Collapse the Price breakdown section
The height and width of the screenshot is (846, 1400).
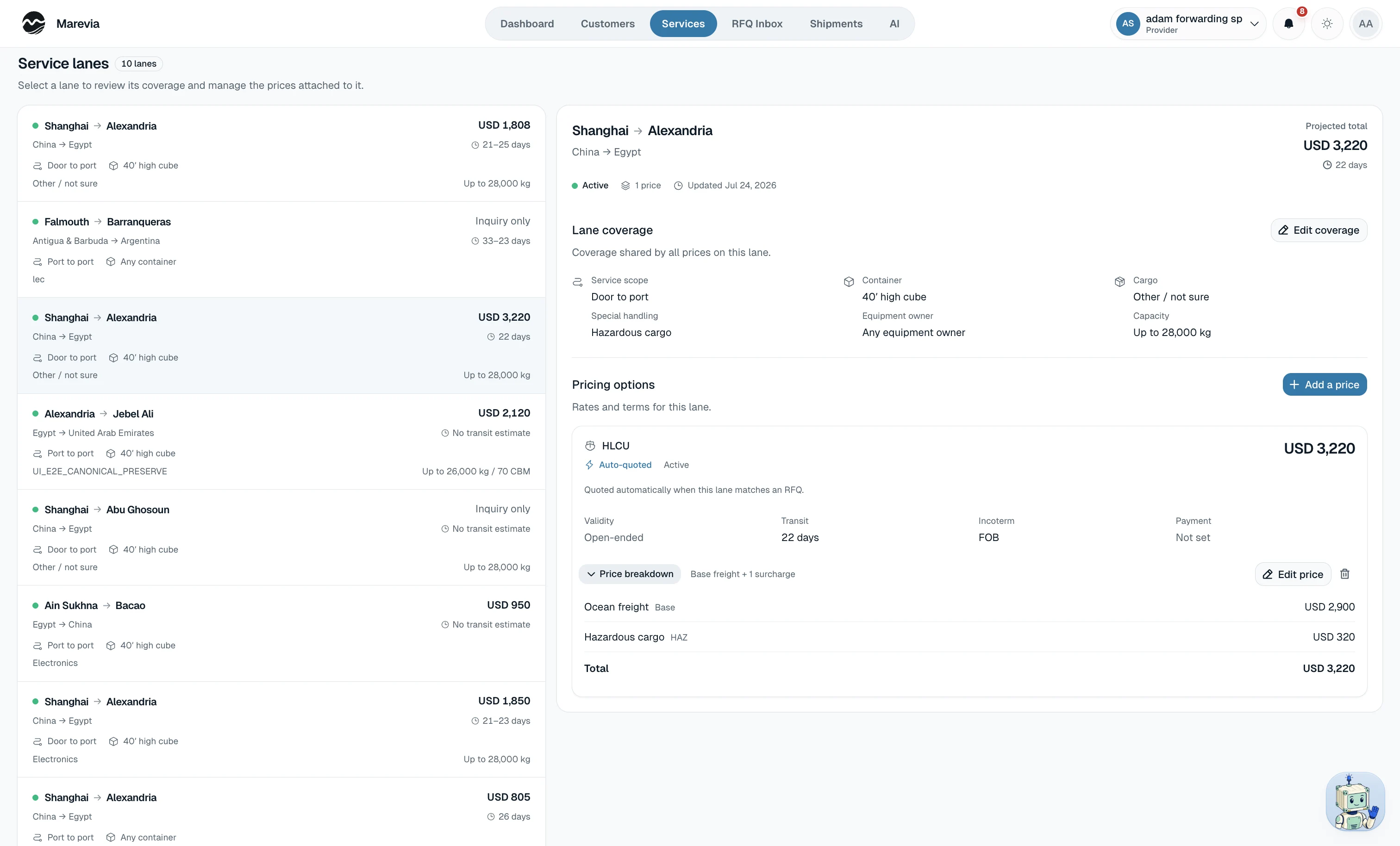(630, 574)
